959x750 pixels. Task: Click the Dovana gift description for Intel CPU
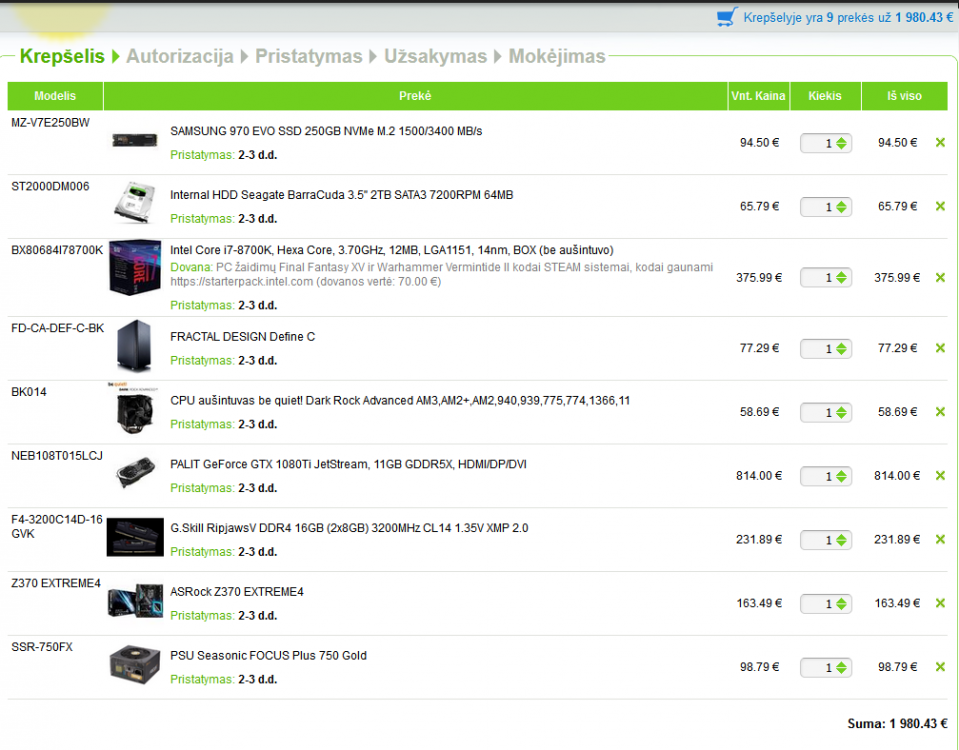tap(442, 274)
